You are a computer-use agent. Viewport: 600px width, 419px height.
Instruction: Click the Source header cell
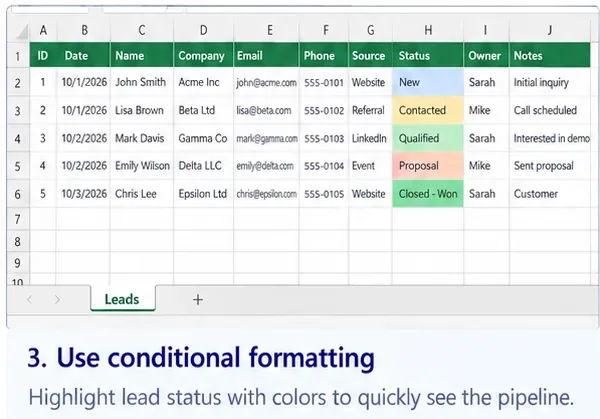tap(370, 55)
